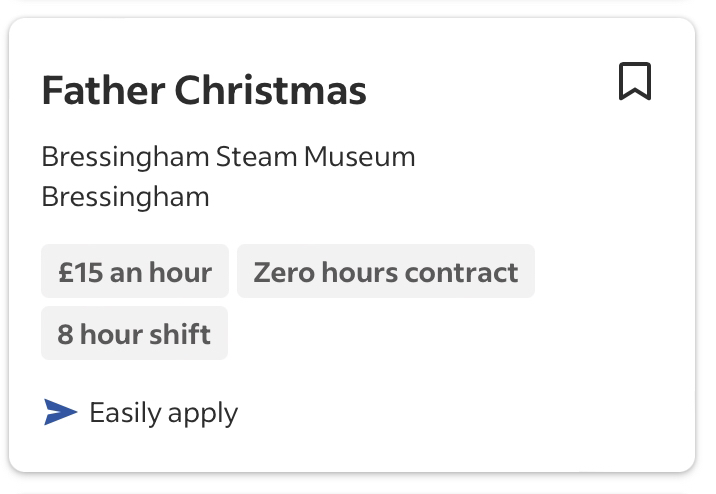Click the paper plane icon beside Easily apply
716x494 pixels.
click(60, 412)
